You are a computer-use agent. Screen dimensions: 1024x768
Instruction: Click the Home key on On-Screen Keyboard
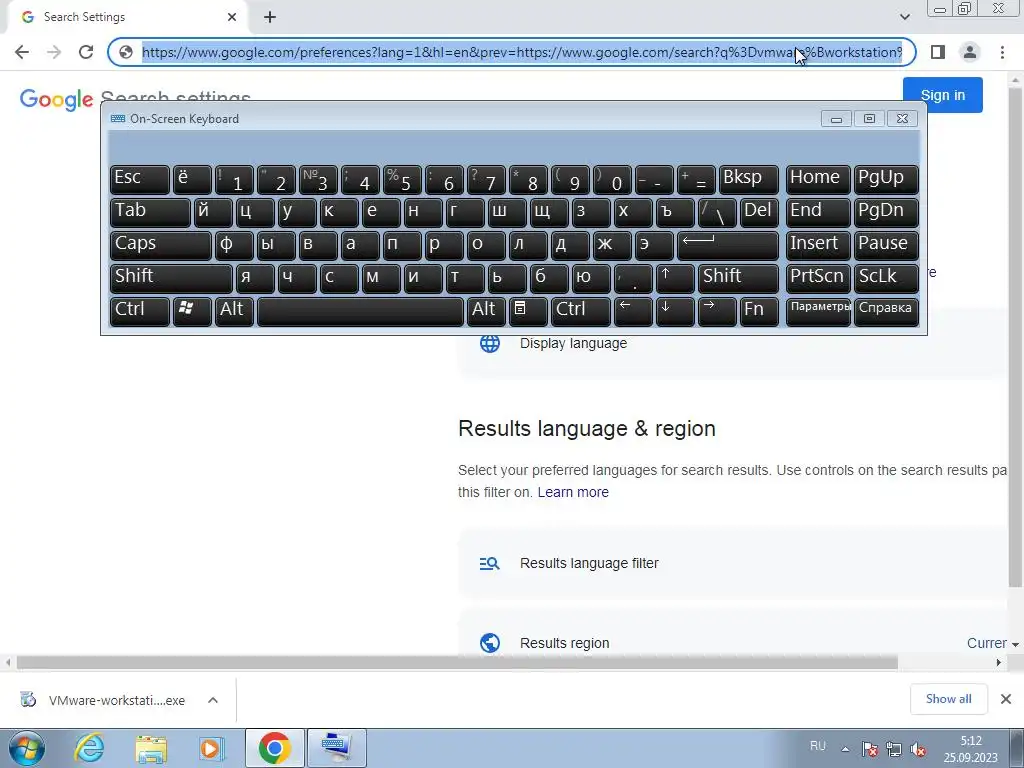coord(818,180)
